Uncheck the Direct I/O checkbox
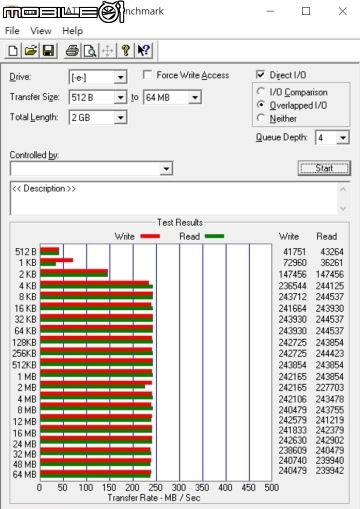 [x=261, y=75]
